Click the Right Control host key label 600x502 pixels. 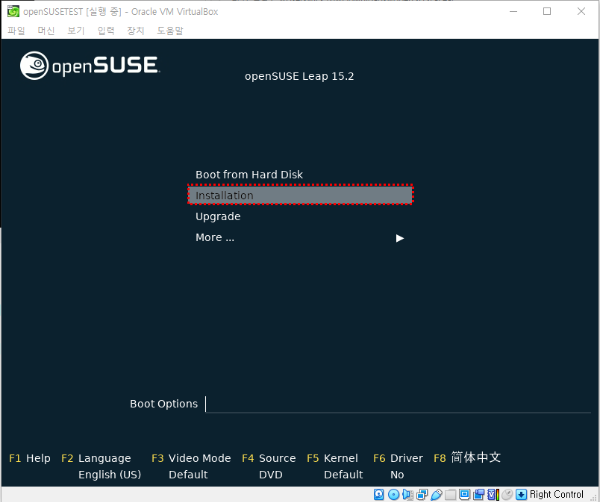[556, 494]
